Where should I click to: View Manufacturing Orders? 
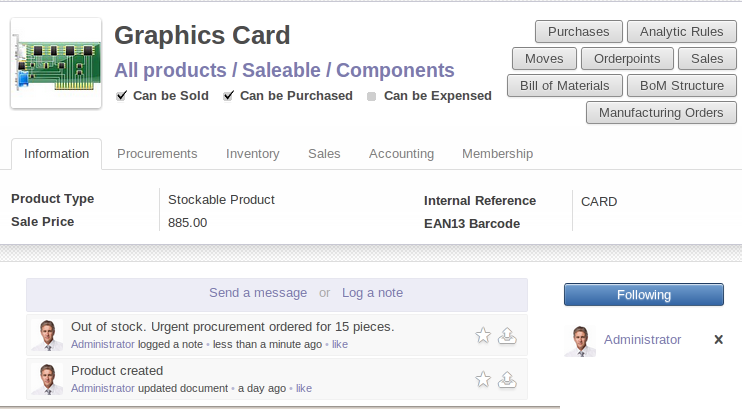coord(660,113)
